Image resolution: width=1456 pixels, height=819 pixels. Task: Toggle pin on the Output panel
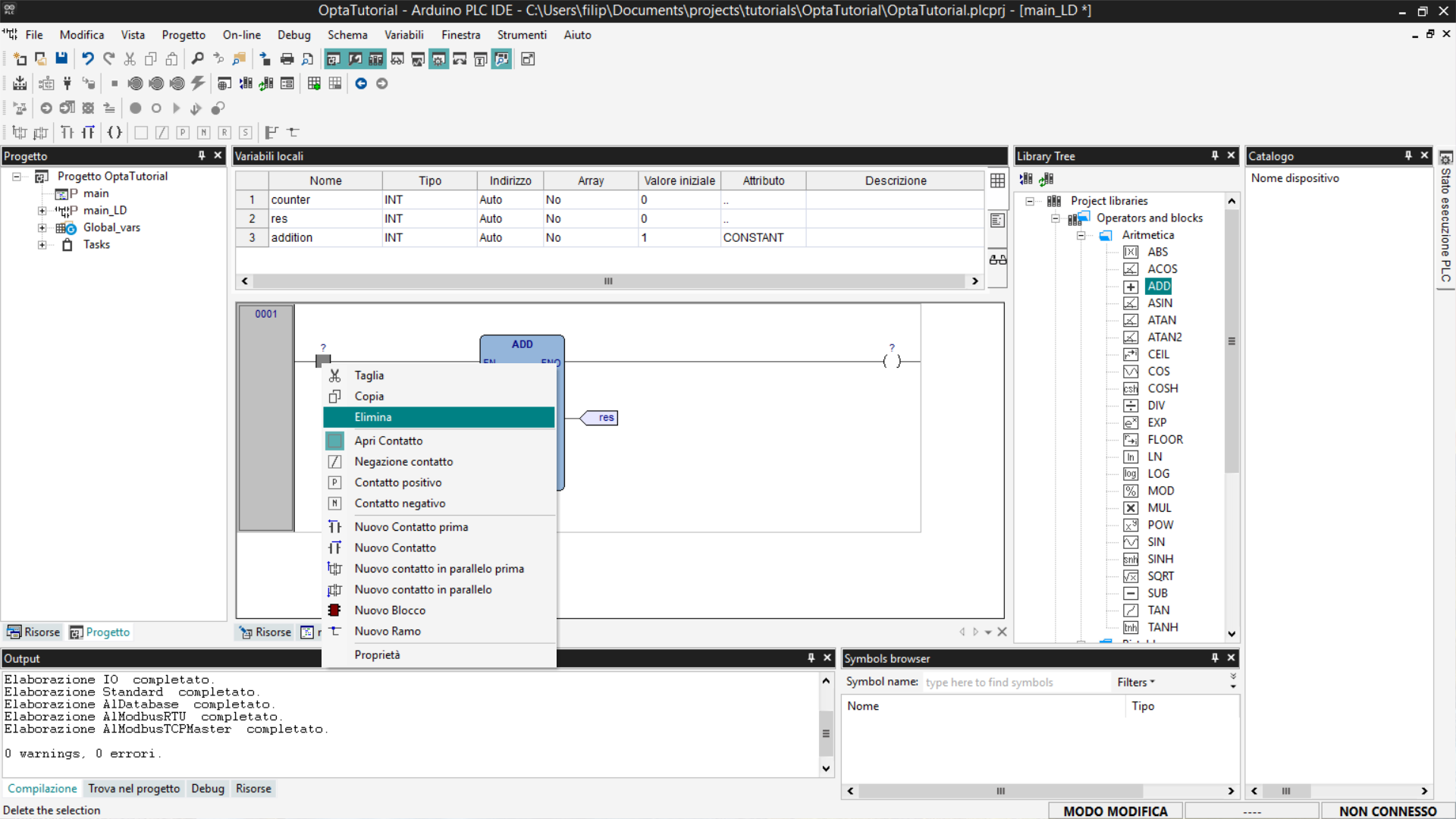[x=811, y=658]
